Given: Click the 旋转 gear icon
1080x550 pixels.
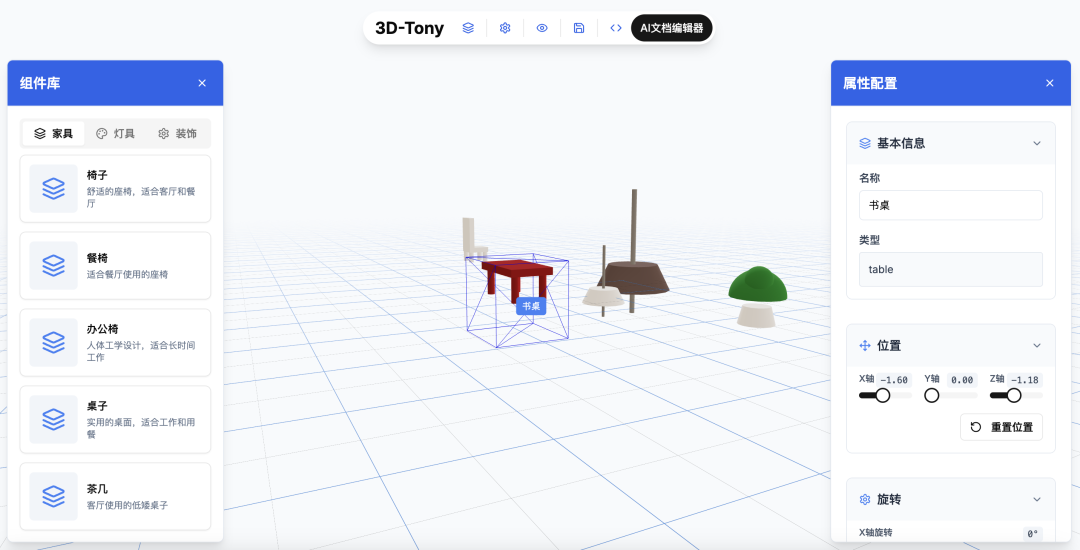Looking at the screenshot, I should tap(865, 499).
